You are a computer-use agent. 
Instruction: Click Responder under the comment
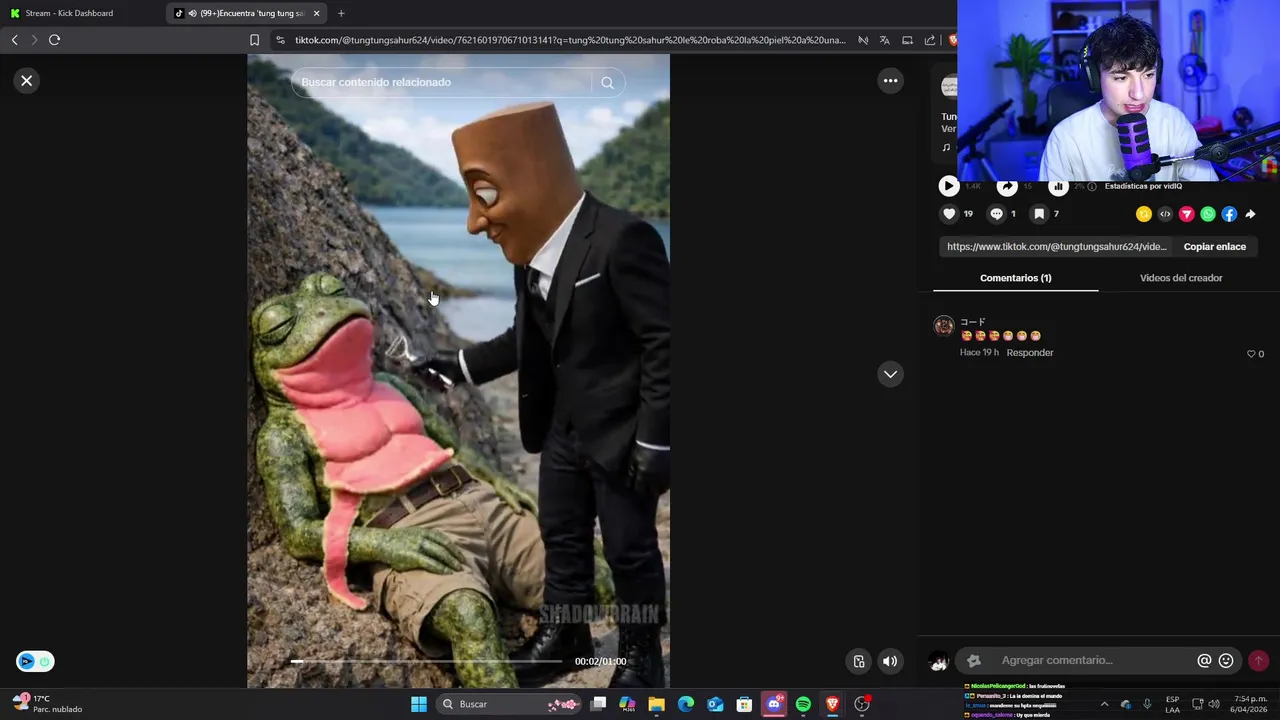(x=1030, y=353)
